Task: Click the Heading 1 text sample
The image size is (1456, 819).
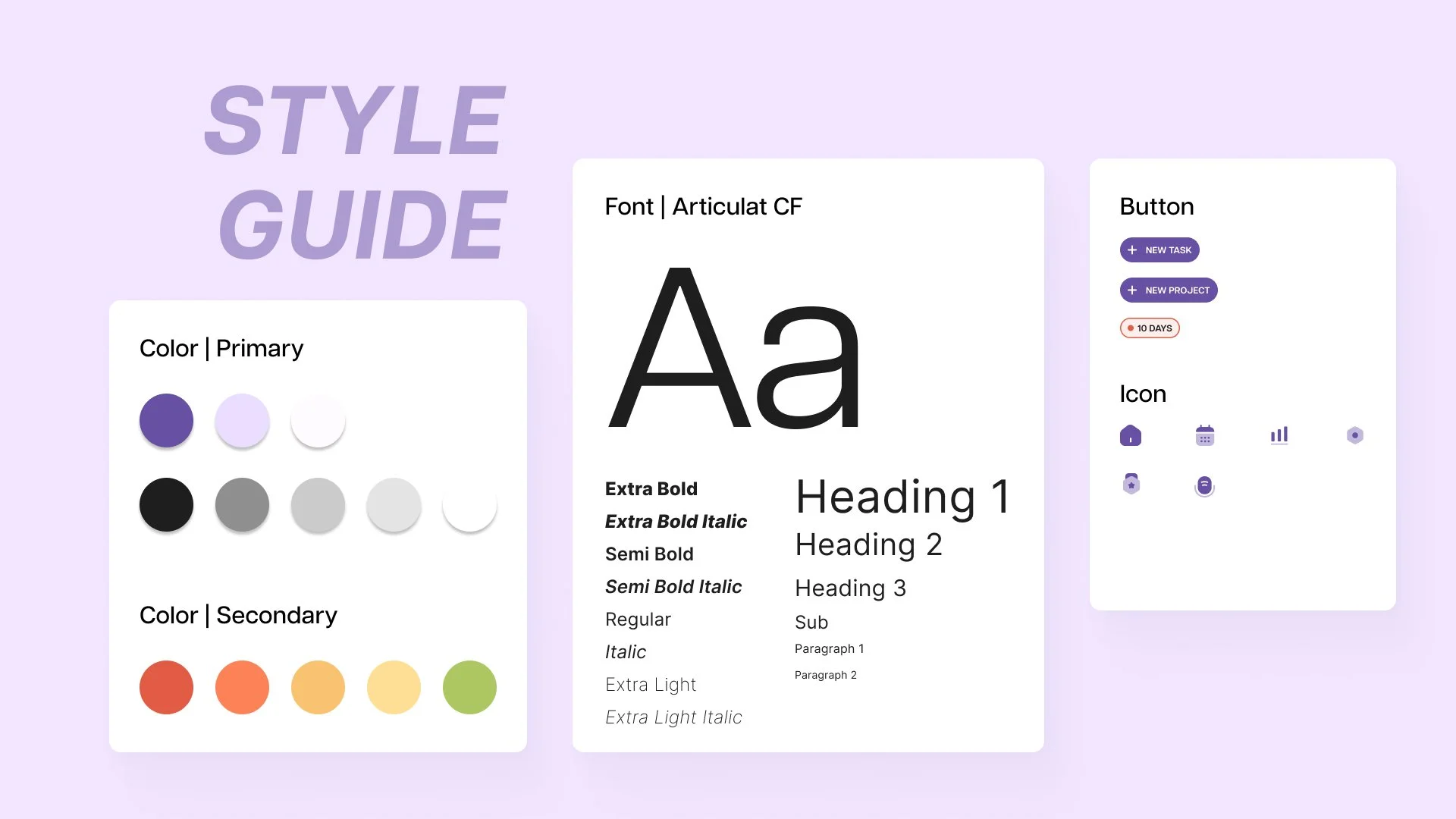Action: [902, 497]
